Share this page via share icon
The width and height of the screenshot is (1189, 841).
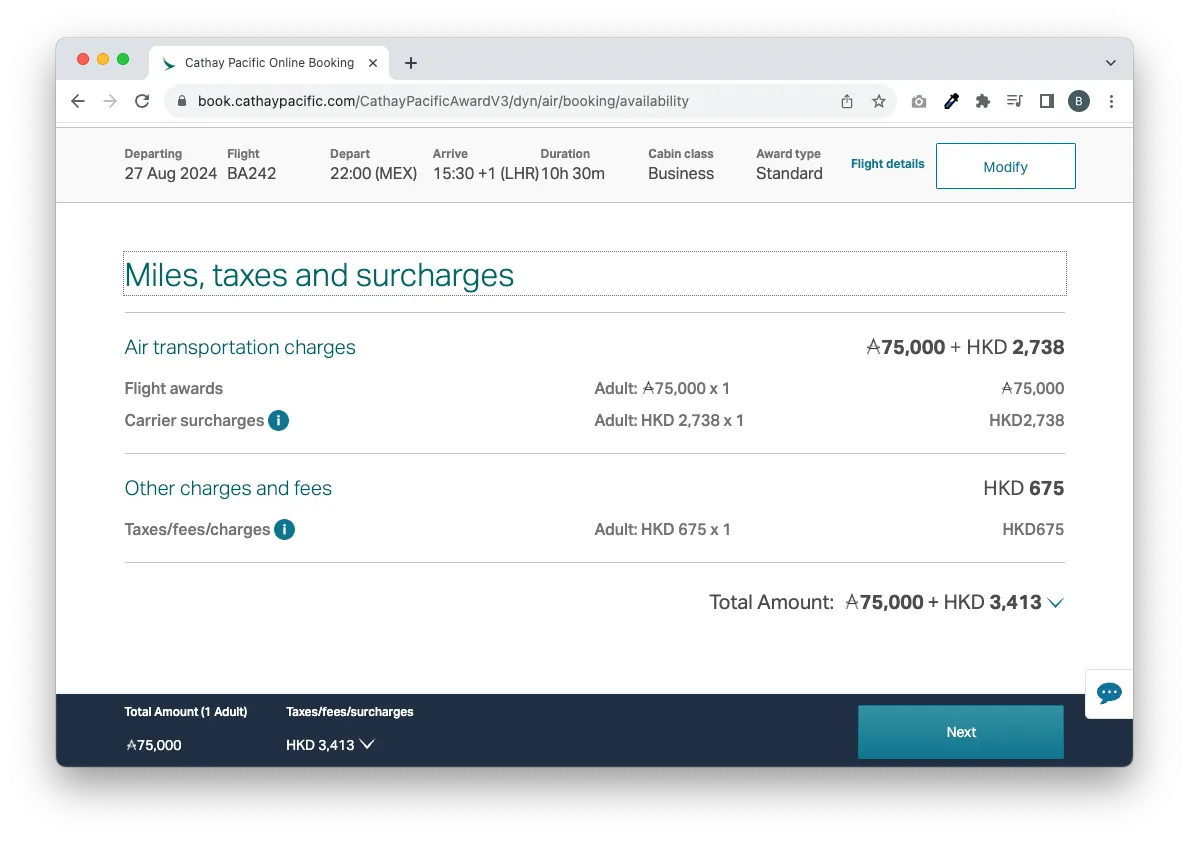pyautogui.click(x=847, y=101)
